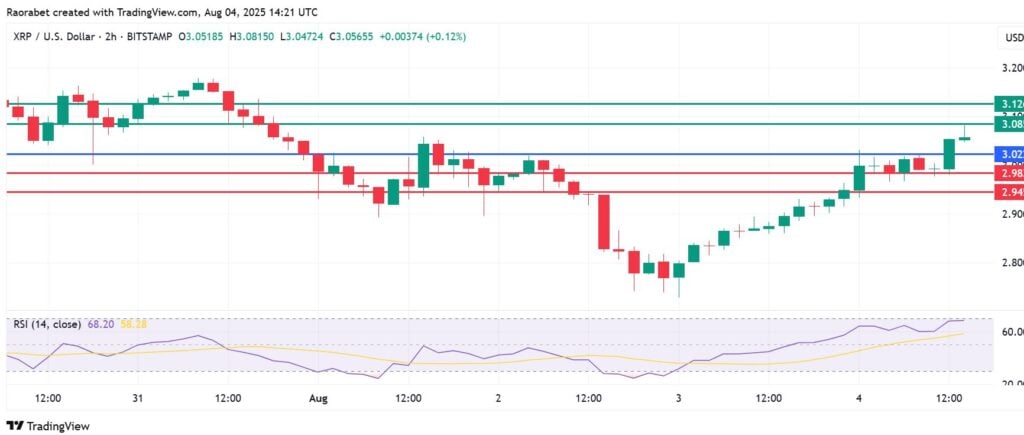Click the 31 date on time axis
This screenshot has height=435, width=1024.
pyautogui.click(x=138, y=397)
